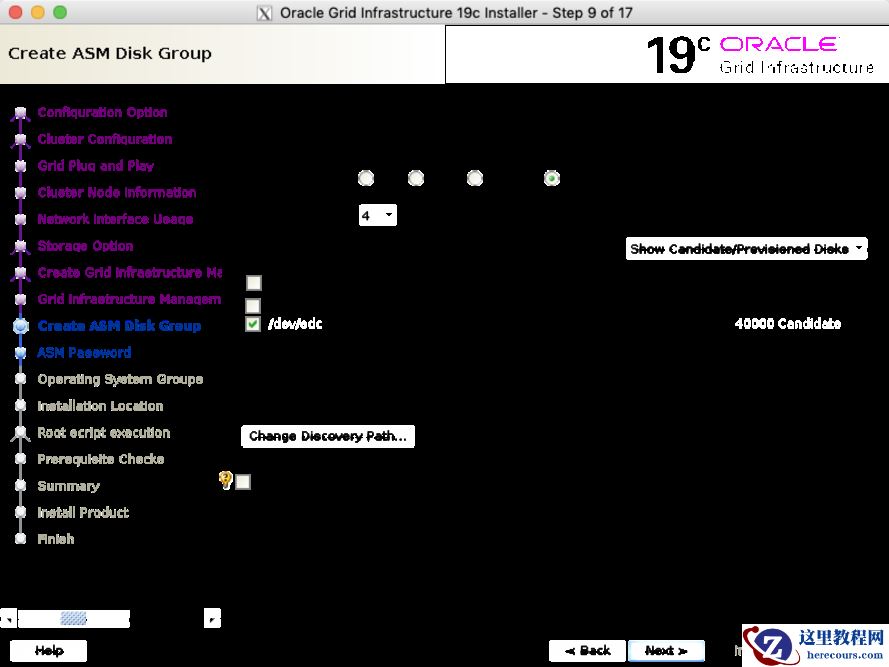Go to Network Interface Usage step

pyautogui.click(x=115, y=219)
